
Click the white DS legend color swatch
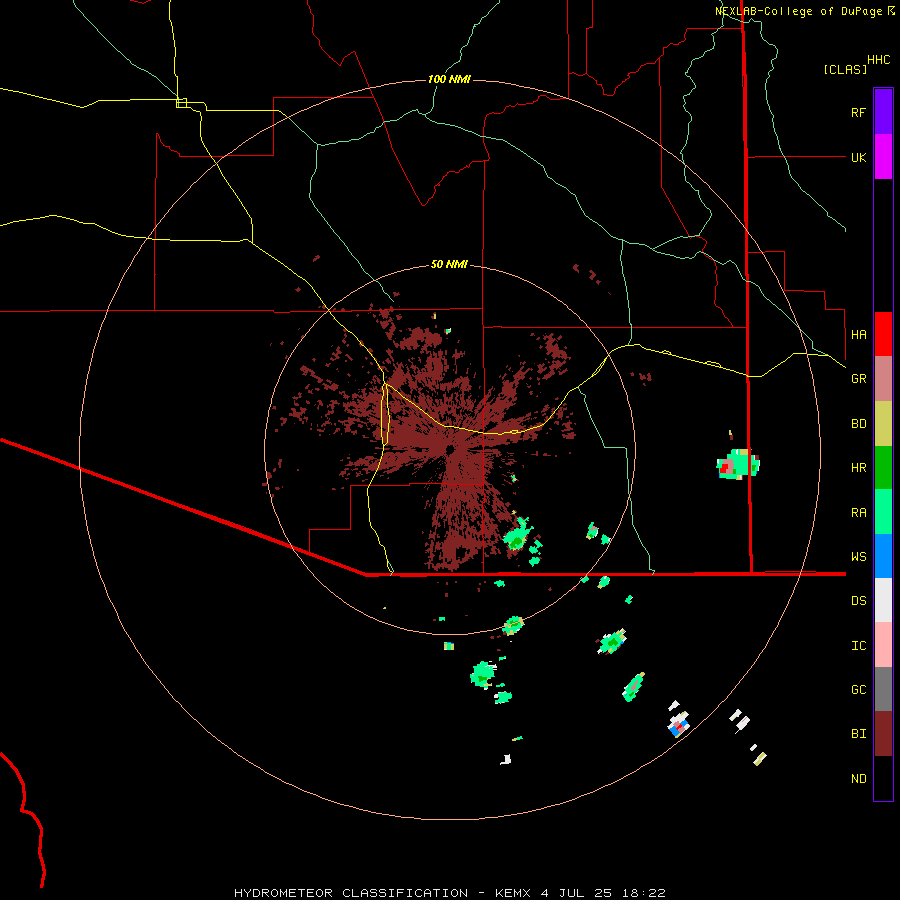click(883, 600)
